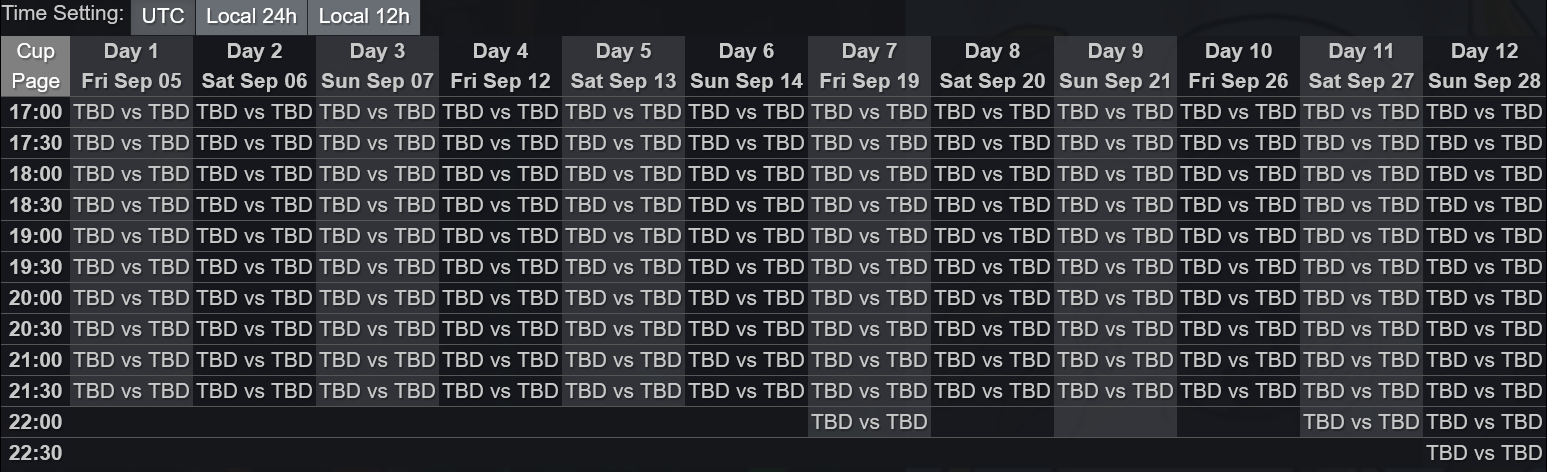Viewport: 1547px width, 472px height.
Task: Open the 21:30 match on Day 3
Action: coord(377,391)
